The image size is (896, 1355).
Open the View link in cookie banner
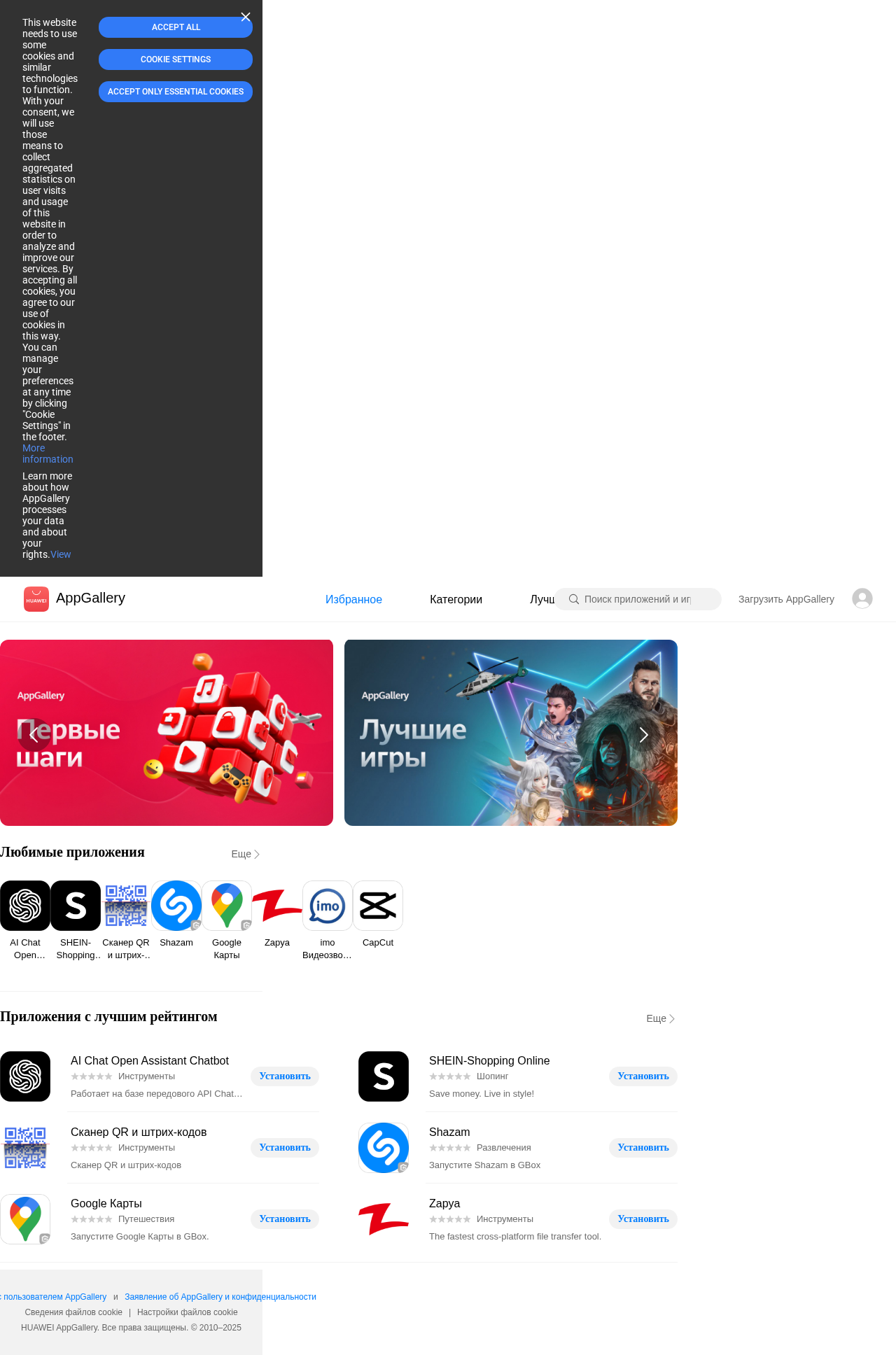click(61, 554)
